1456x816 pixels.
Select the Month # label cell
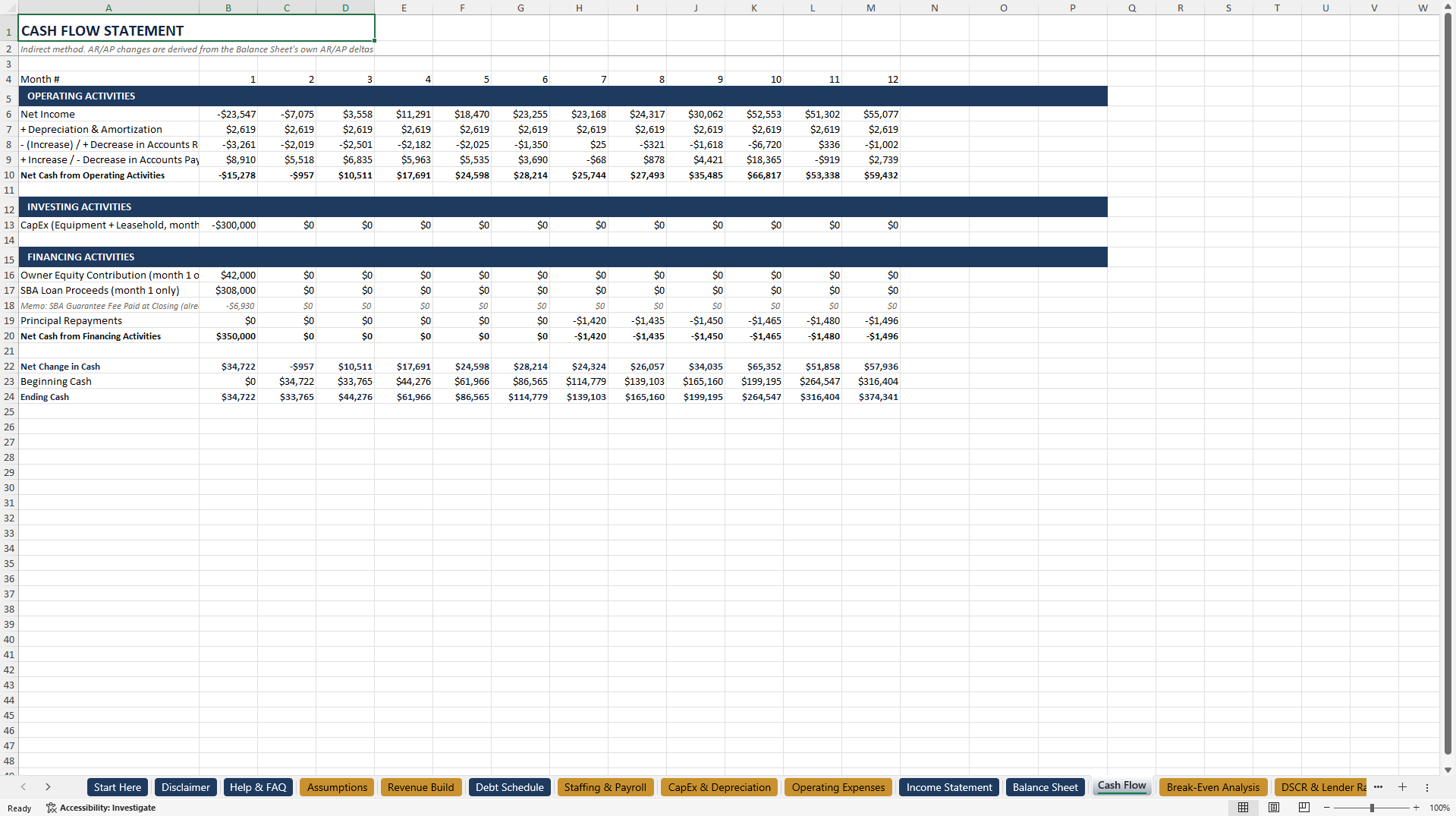[x=108, y=80]
